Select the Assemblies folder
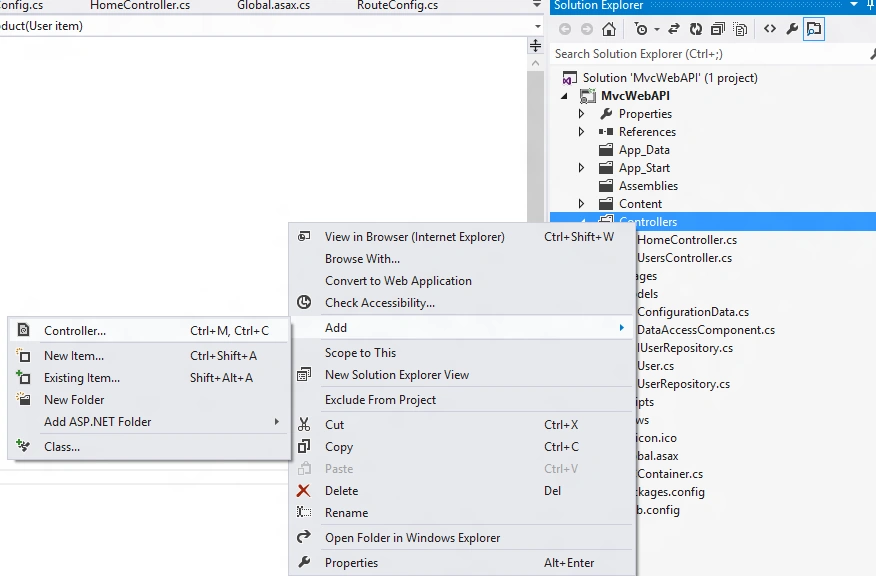This screenshot has height=576, width=876. point(648,185)
